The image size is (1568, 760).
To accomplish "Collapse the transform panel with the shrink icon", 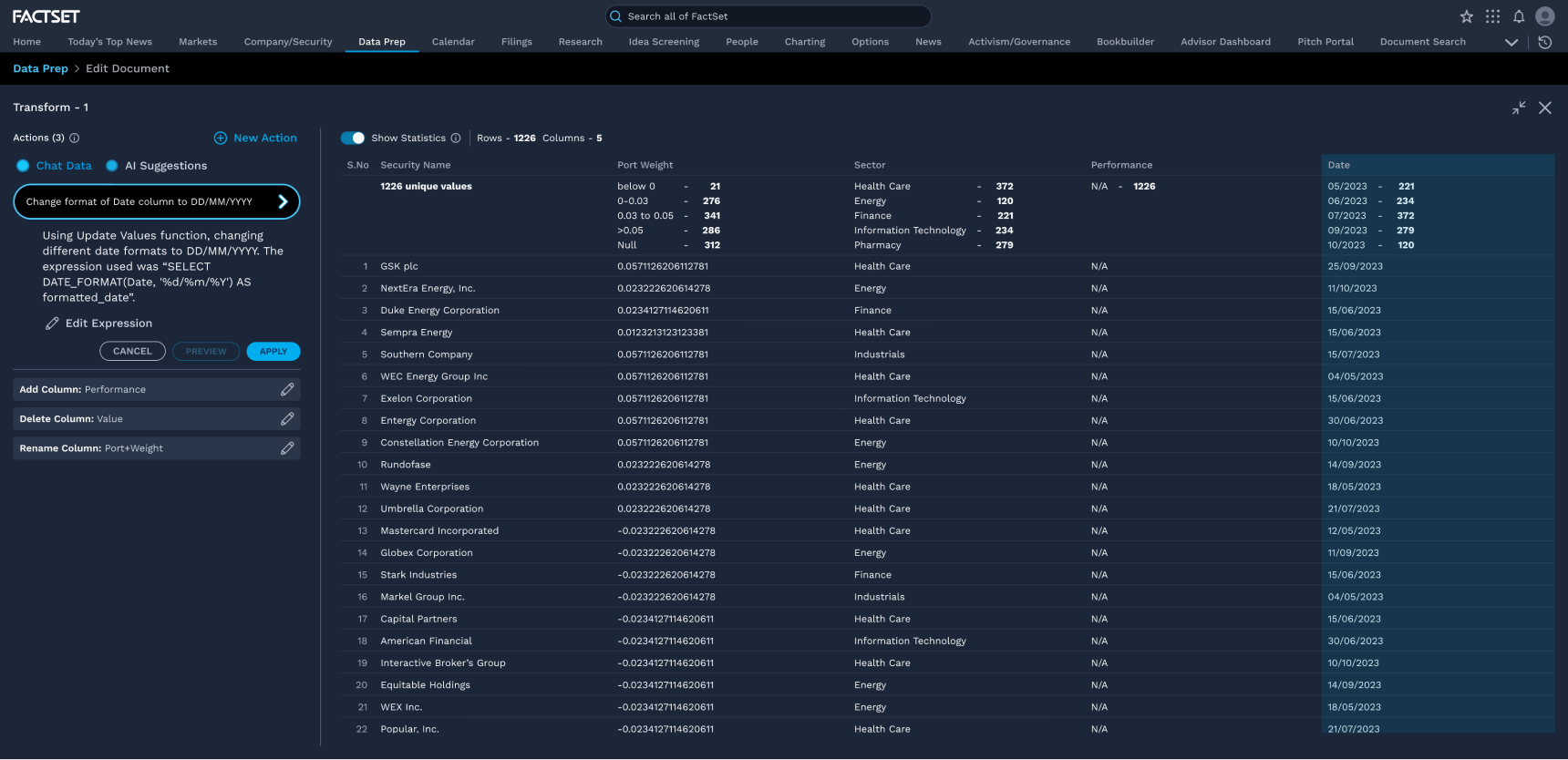I will click(x=1519, y=108).
